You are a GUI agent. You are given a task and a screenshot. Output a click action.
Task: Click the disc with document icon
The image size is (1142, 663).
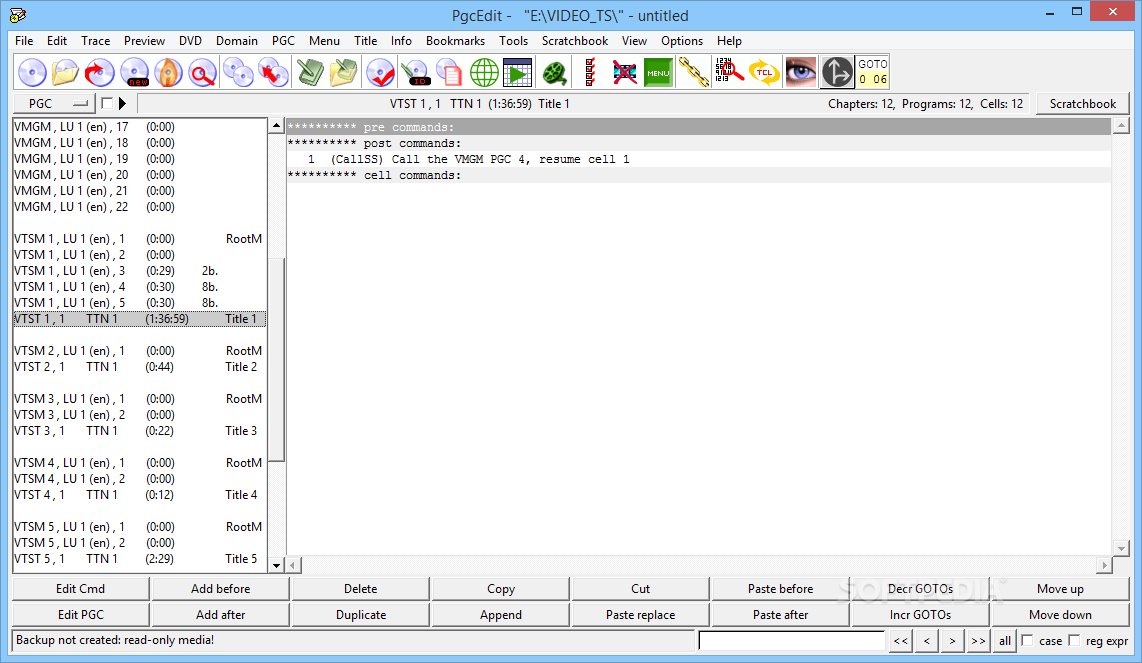pos(449,72)
